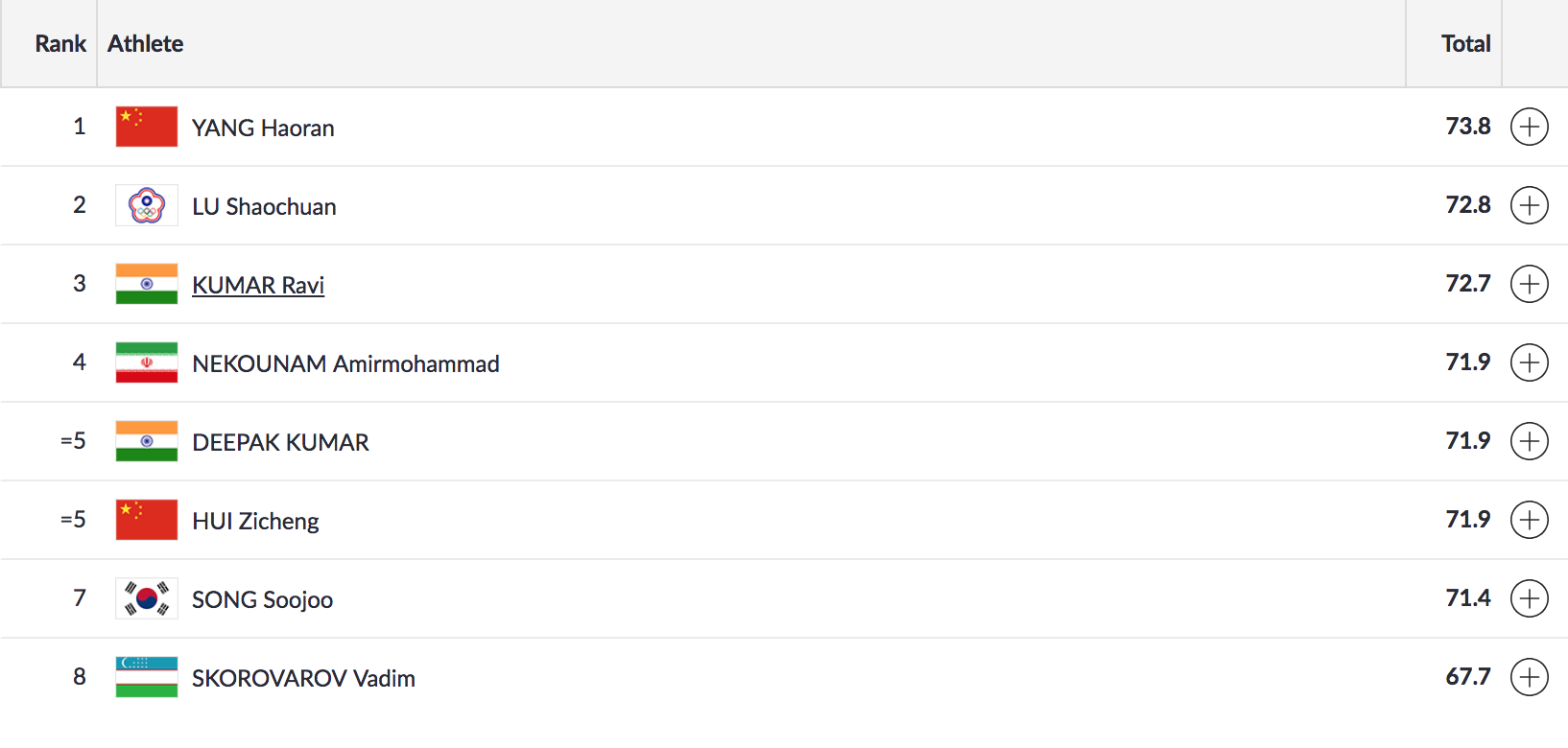Open YANG Haoran athlete name link
The width and height of the screenshot is (1568, 748).
click(x=263, y=129)
